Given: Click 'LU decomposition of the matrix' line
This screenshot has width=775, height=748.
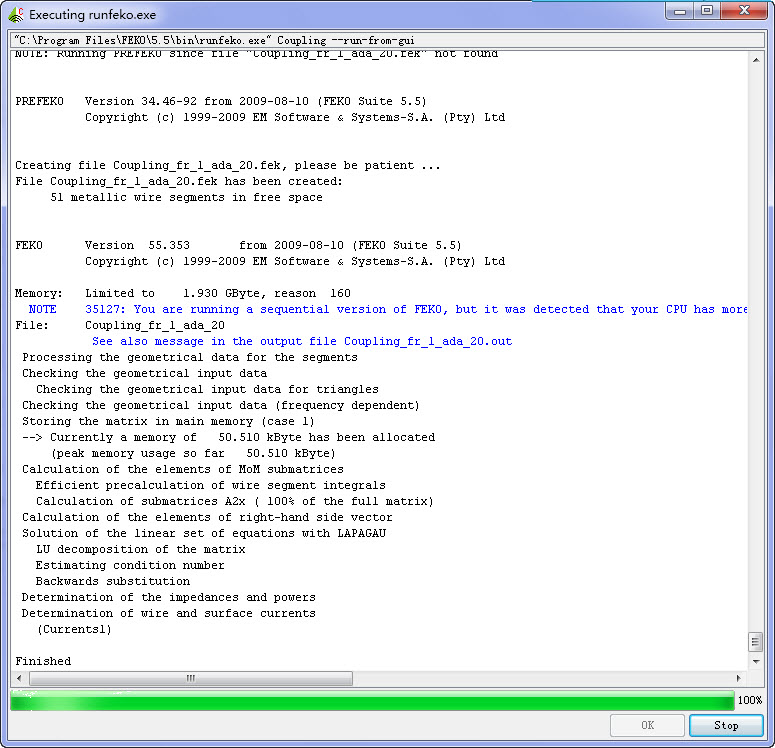Looking at the screenshot, I should (140, 549).
